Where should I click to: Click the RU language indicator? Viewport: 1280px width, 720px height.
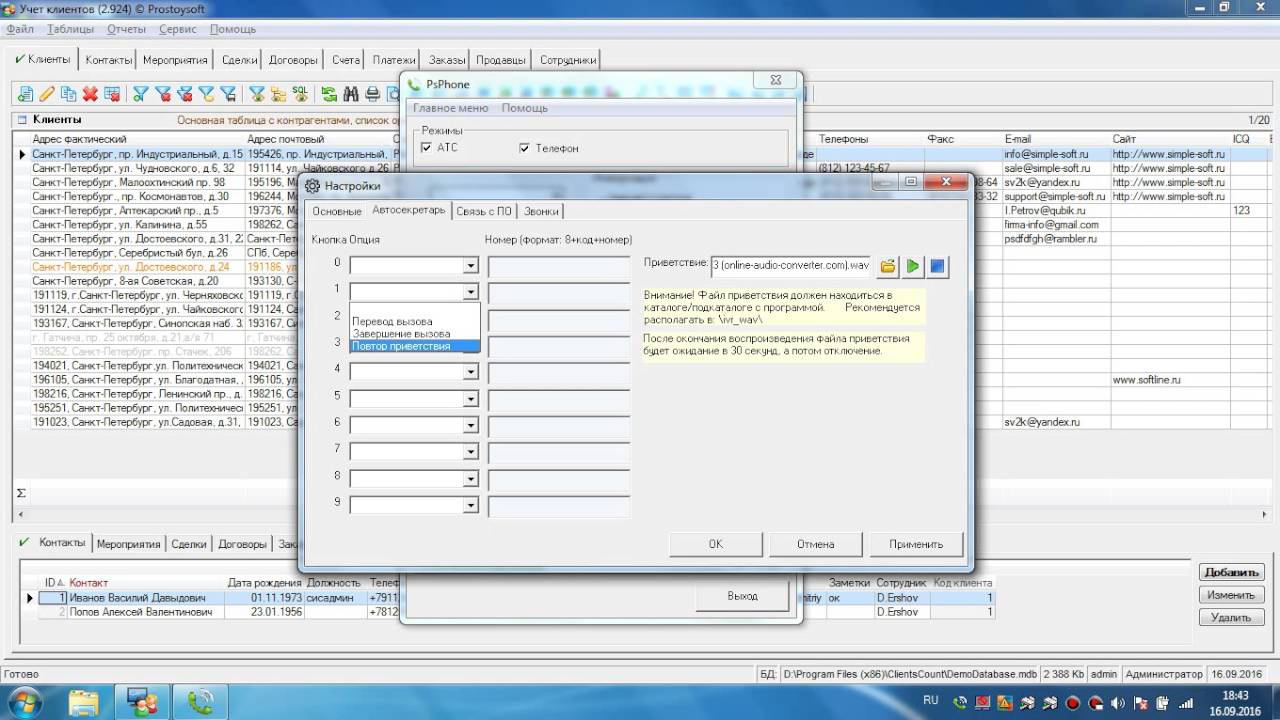[x=931, y=700]
